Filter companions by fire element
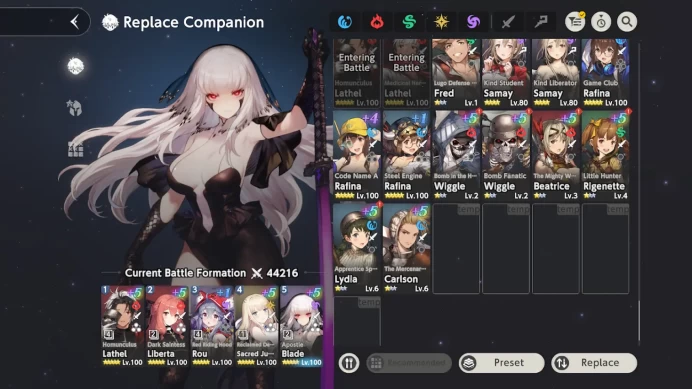The height and width of the screenshot is (389, 692). [377, 22]
